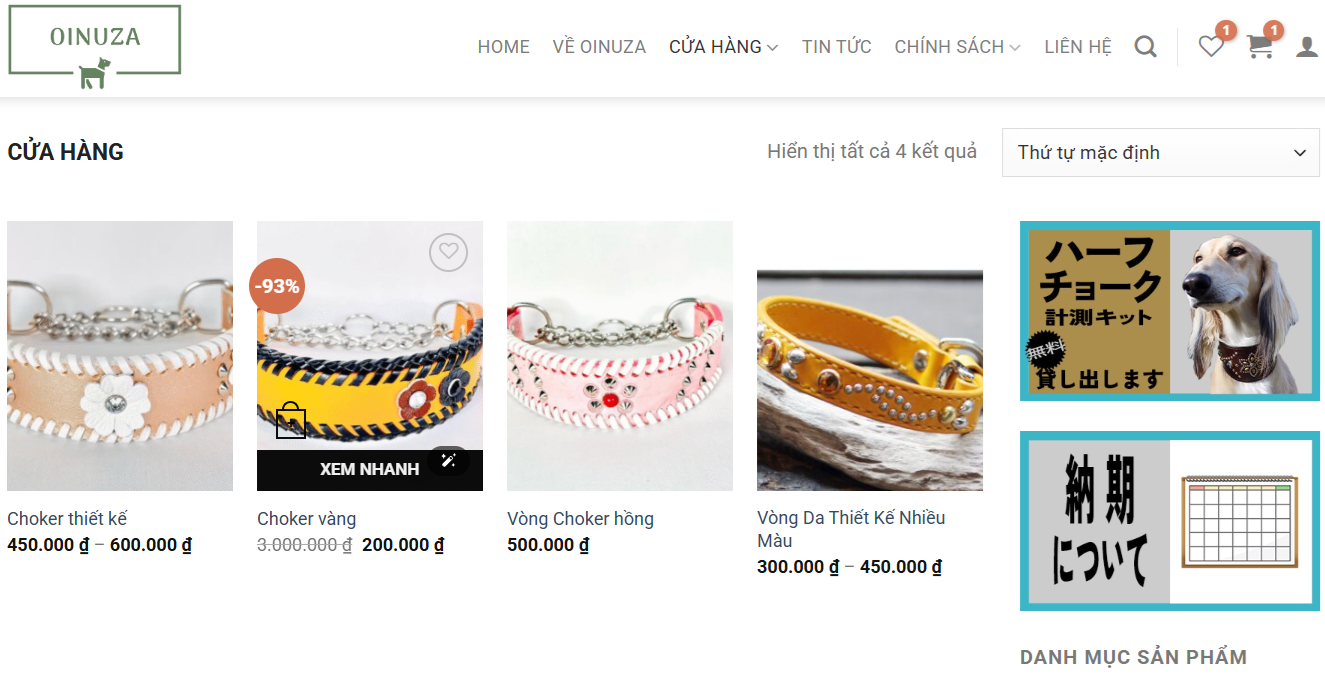1325x684 pixels.
Task: Click the magic wand icon on Choker vàng
Action: pyautogui.click(x=448, y=460)
